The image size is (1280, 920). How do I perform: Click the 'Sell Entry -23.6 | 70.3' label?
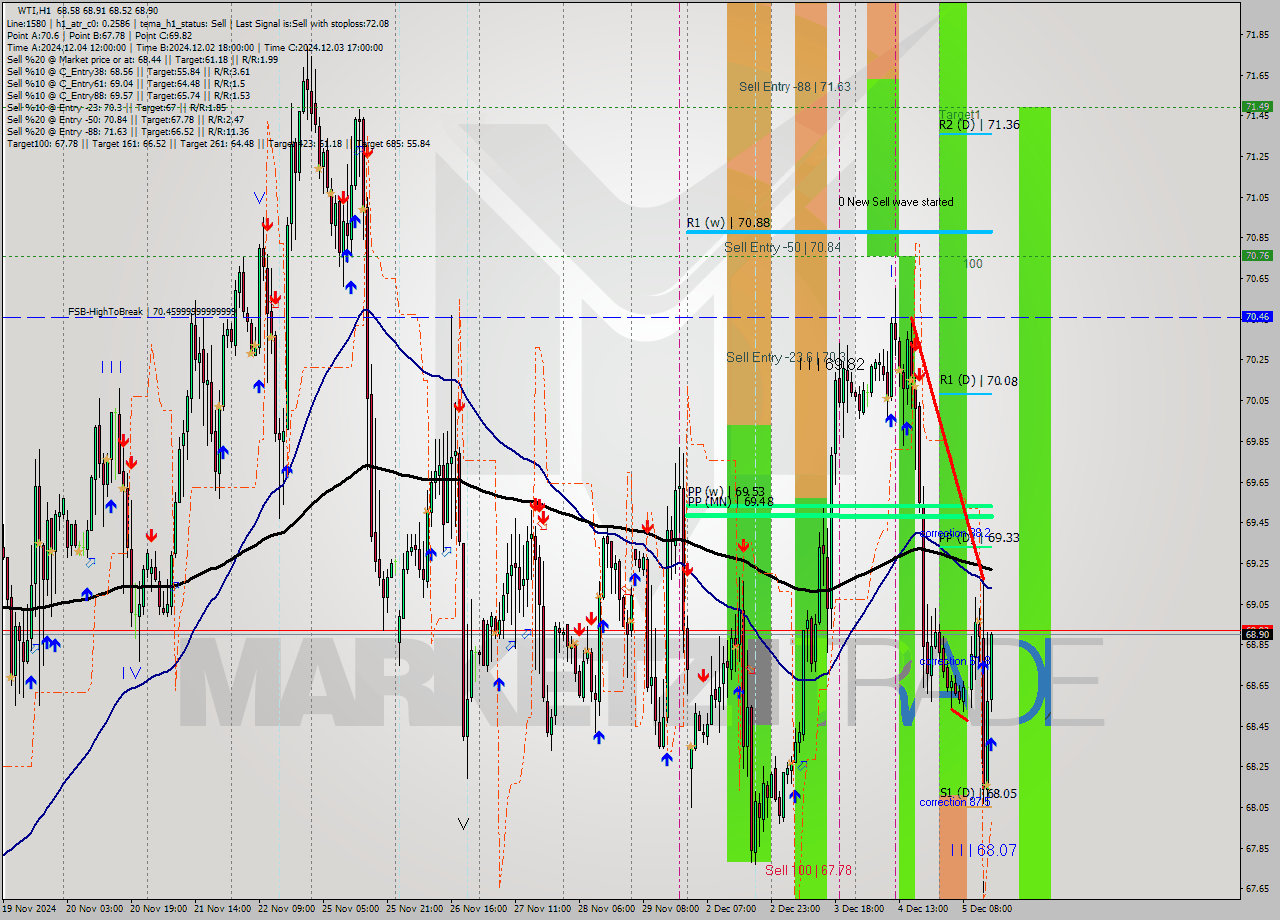pyautogui.click(x=786, y=357)
